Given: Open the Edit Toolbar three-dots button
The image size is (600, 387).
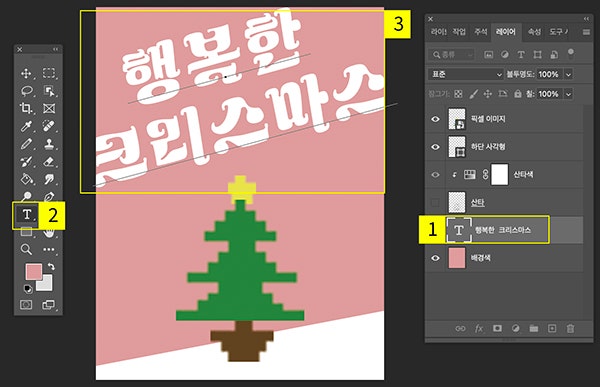Looking at the screenshot, I should pyautogui.click(x=49, y=250).
